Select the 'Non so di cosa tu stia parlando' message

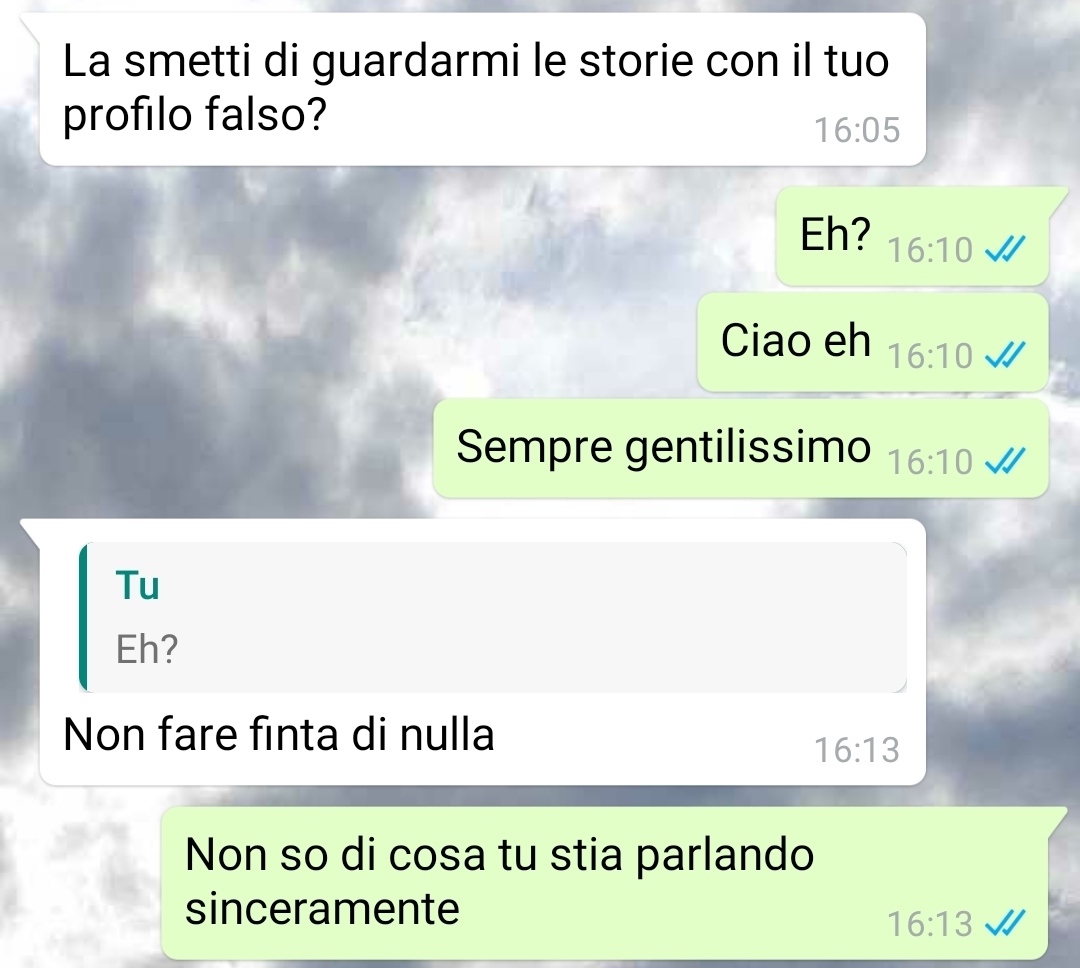click(605, 883)
